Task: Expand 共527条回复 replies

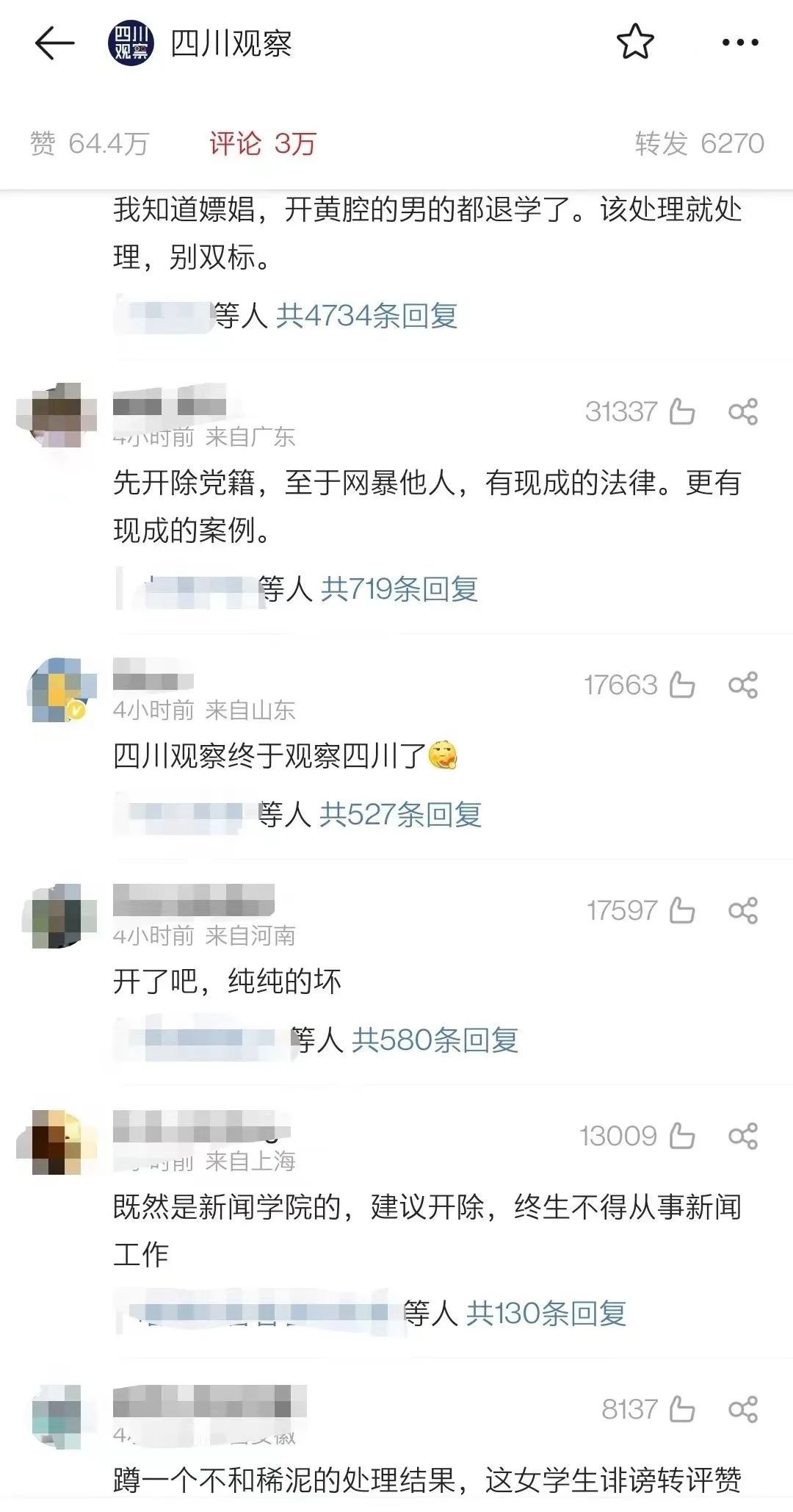Action: (401, 815)
